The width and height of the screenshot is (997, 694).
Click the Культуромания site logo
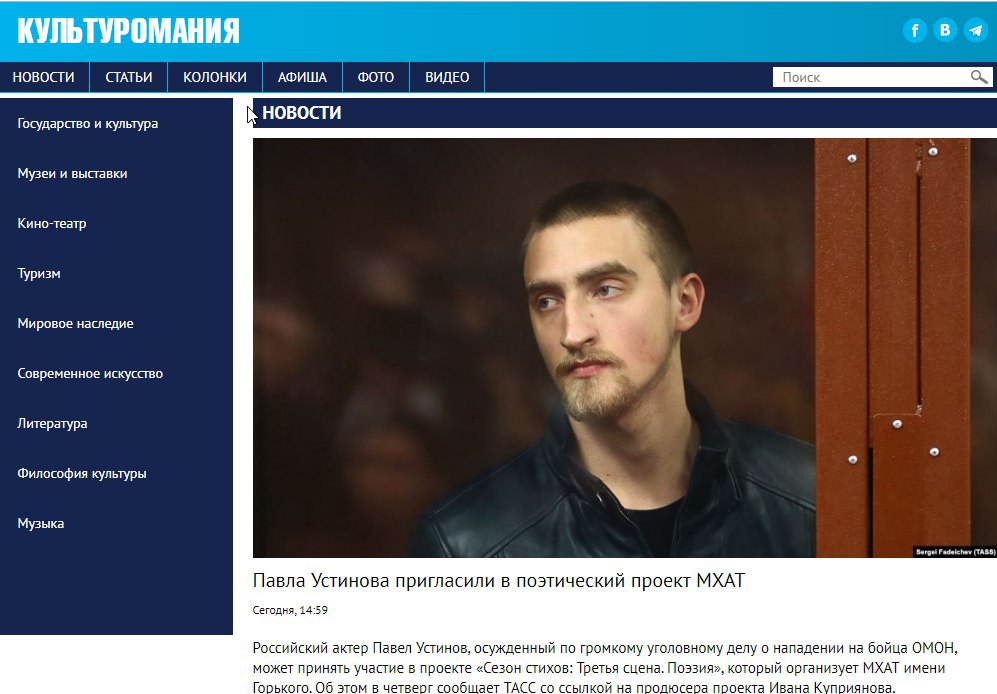128,31
